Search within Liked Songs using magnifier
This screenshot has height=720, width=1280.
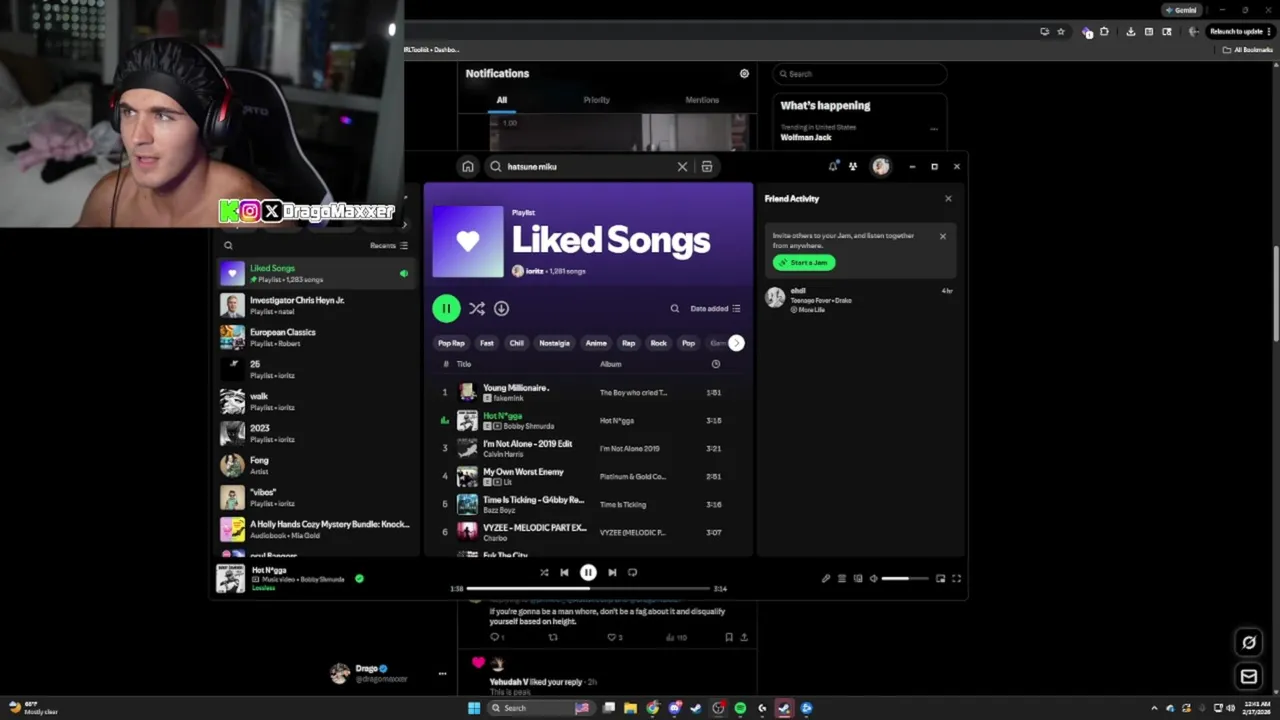[x=675, y=309]
